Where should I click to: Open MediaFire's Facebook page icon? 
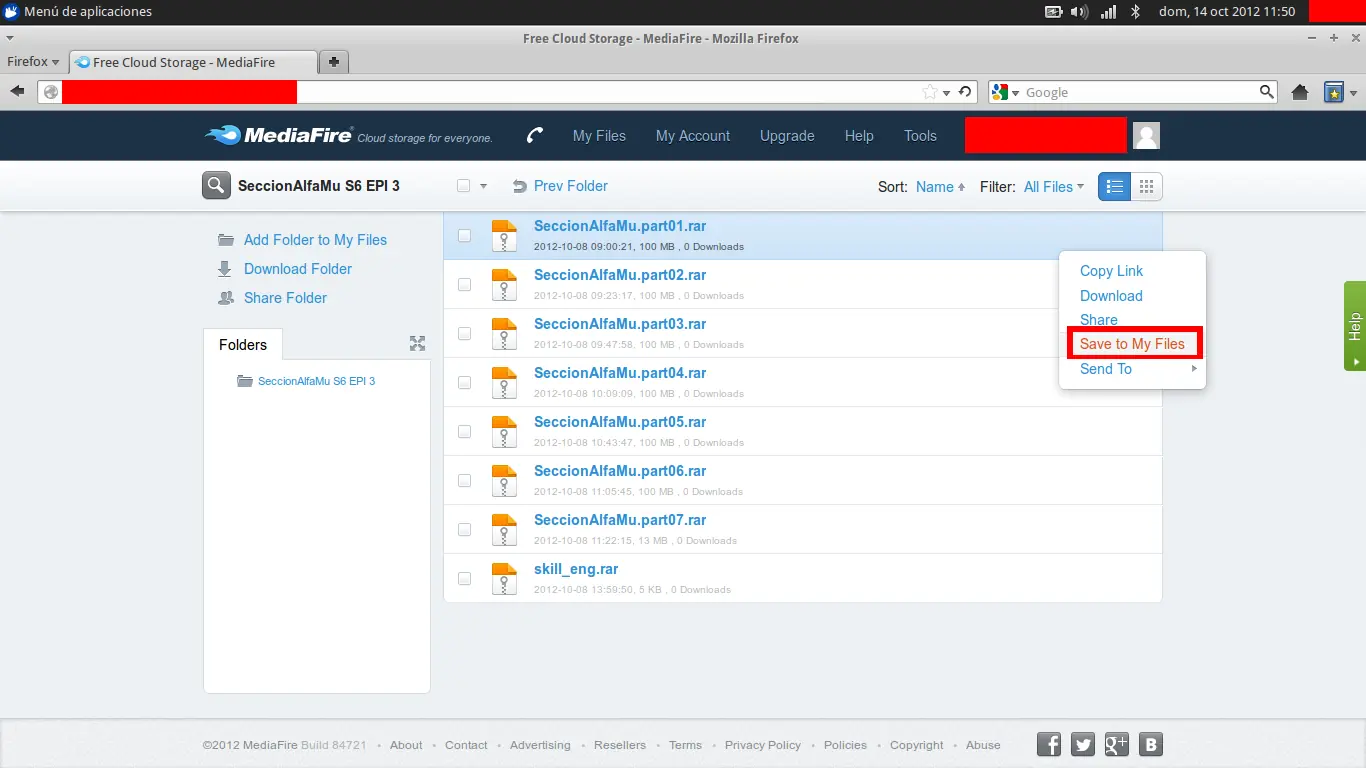click(1049, 744)
